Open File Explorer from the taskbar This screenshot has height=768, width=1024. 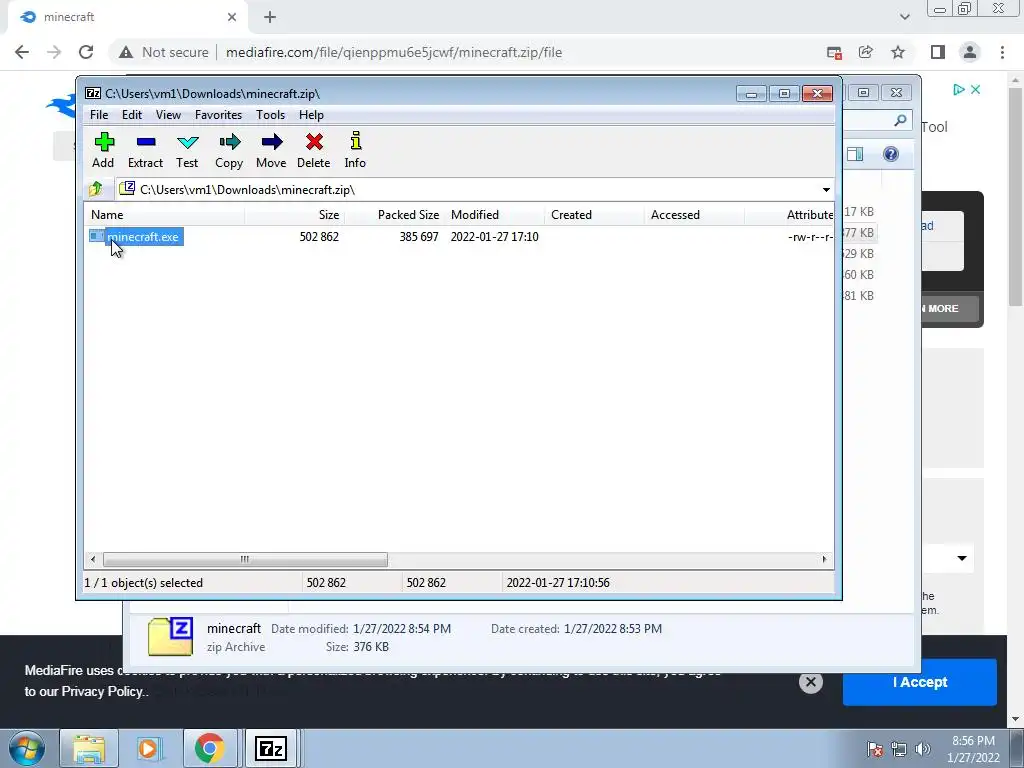click(x=89, y=748)
